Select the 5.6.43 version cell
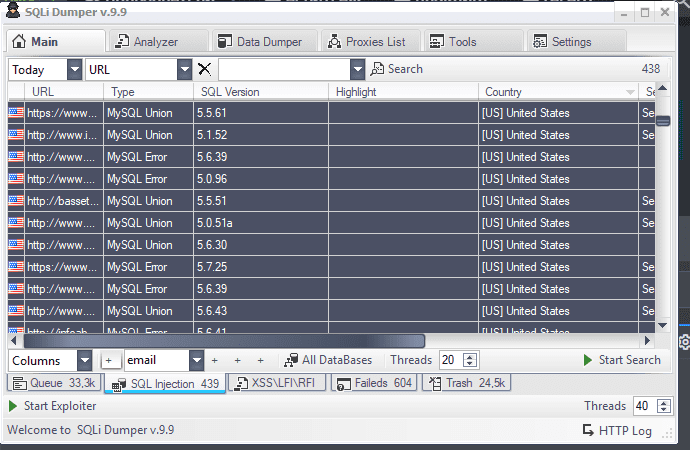This screenshot has width=690, height=450. (261, 311)
